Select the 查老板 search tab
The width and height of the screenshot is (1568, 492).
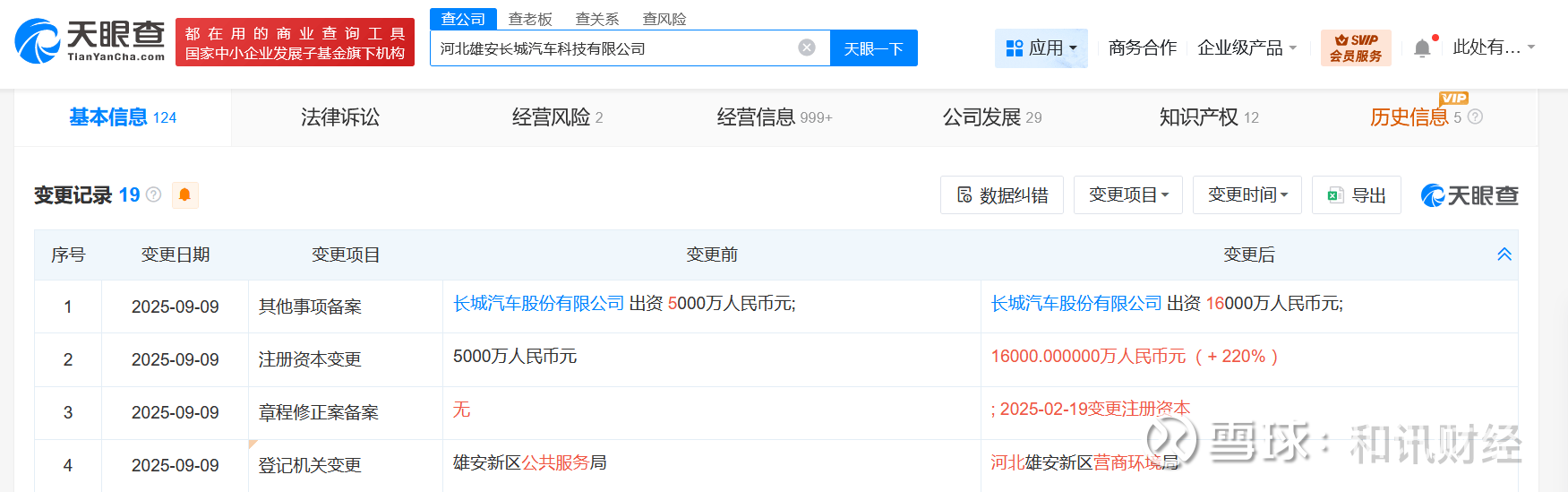[x=530, y=19]
